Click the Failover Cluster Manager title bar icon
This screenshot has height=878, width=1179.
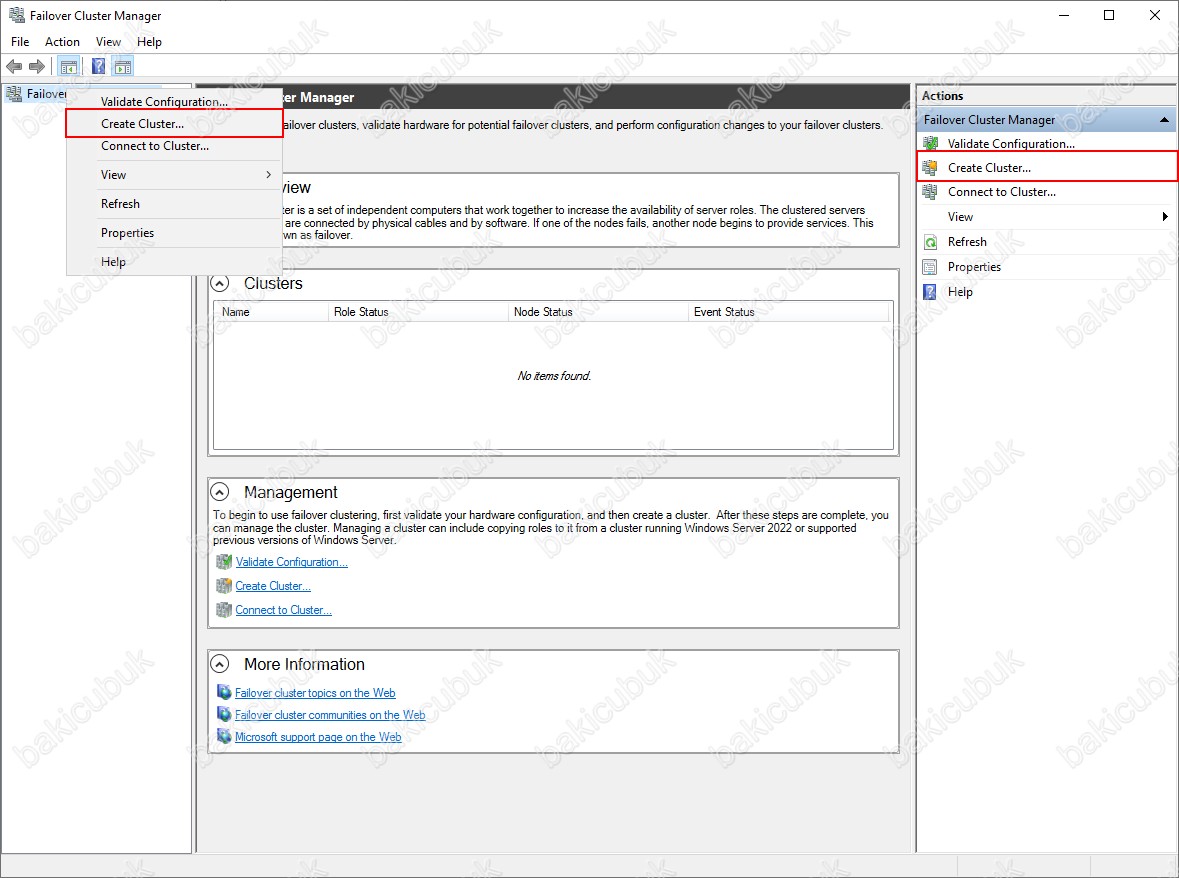[16, 15]
